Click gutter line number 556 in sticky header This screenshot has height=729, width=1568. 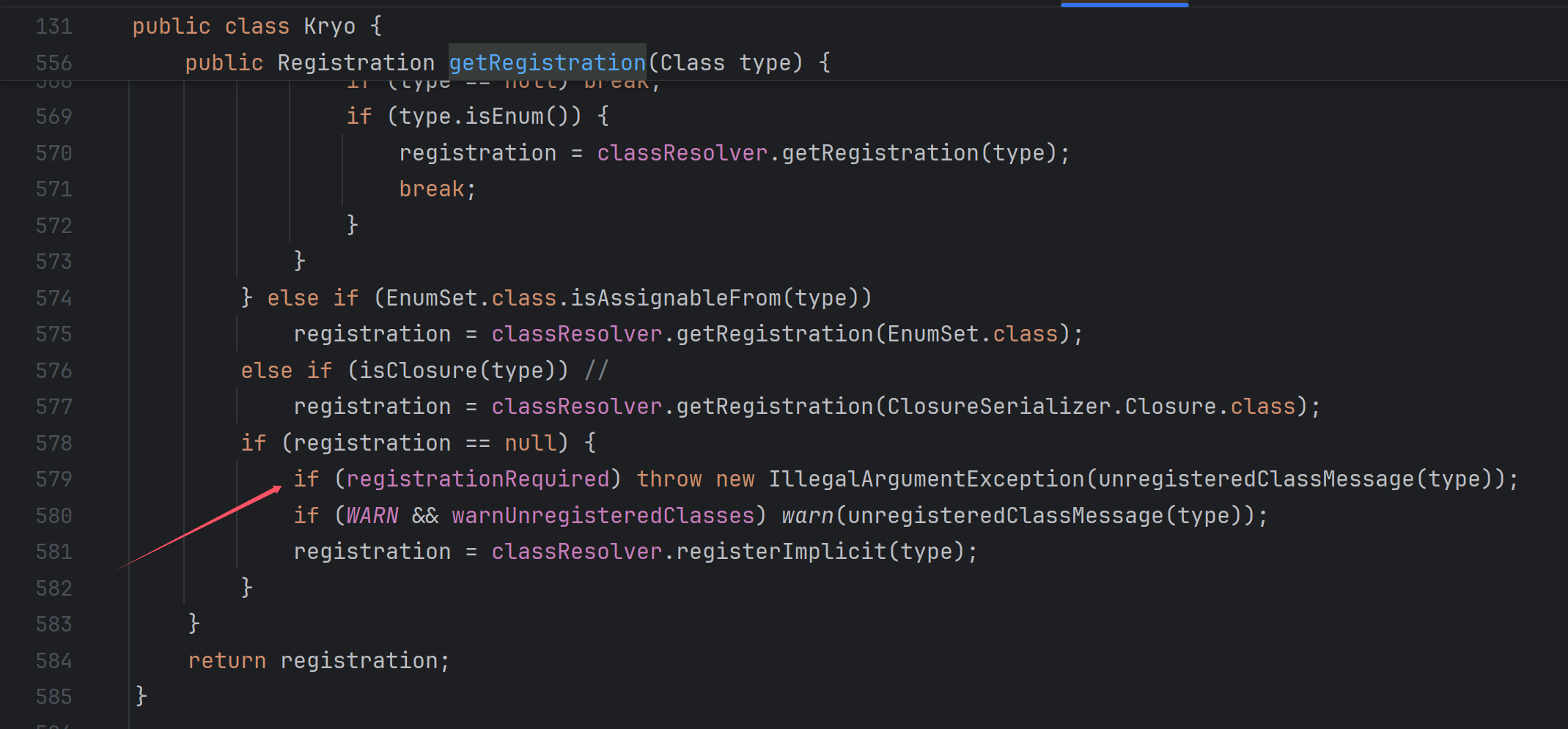click(54, 63)
